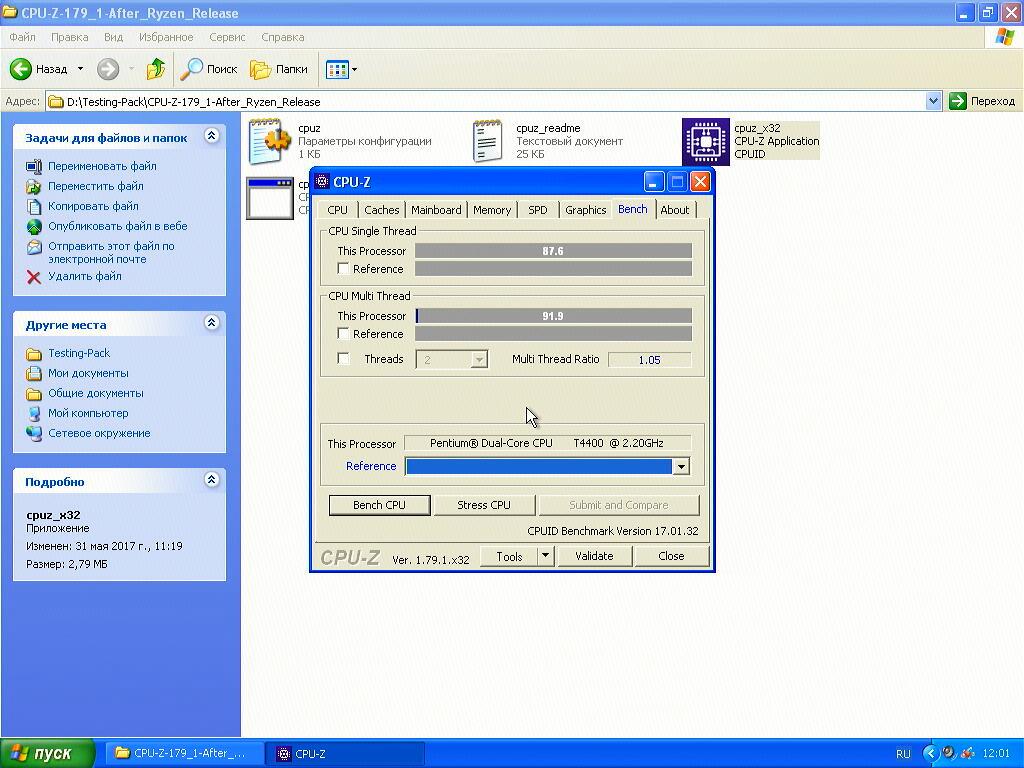Screen dimensions: 1024x768
Task: Open the Reference processor dropdown
Action: (x=680, y=466)
